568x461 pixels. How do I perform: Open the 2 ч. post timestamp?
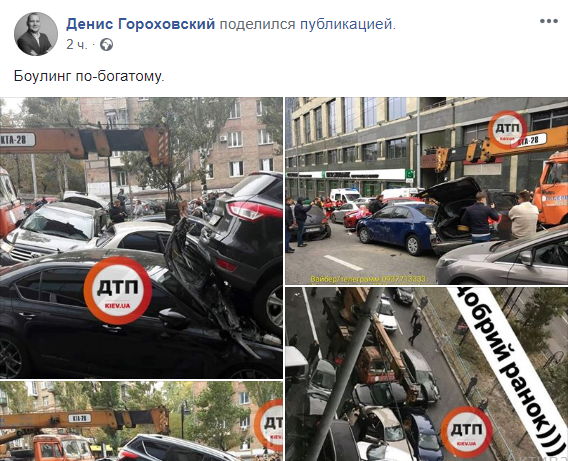click(77, 45)
